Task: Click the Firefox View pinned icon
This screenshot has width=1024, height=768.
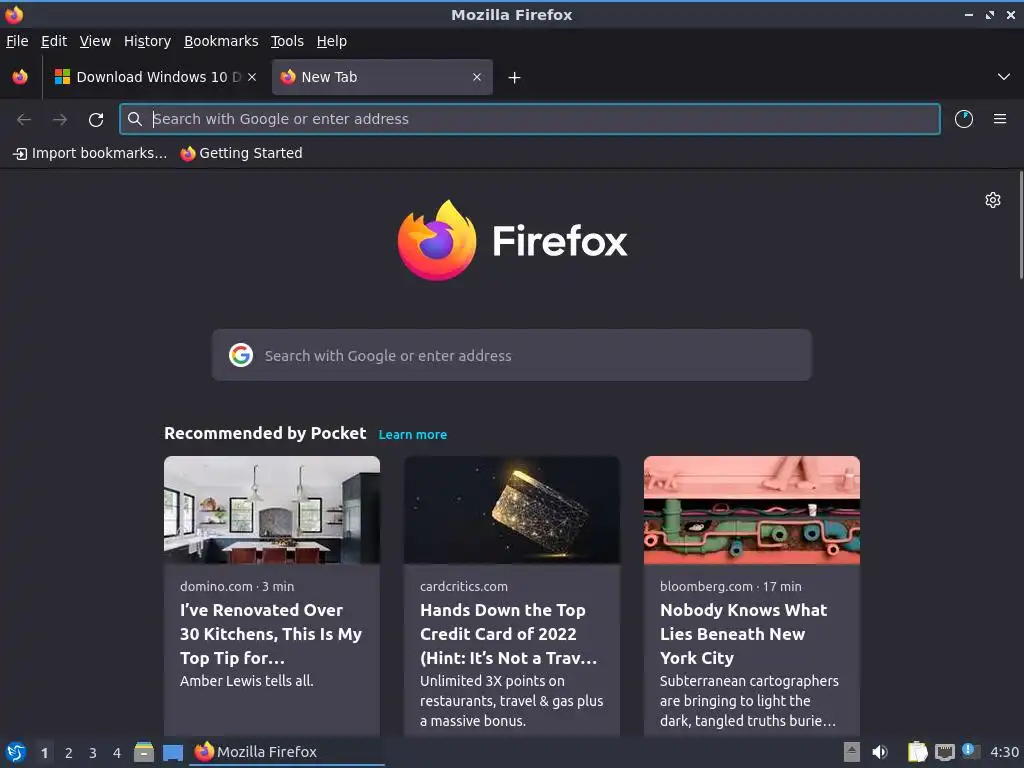Action: [x=20, y=77]
